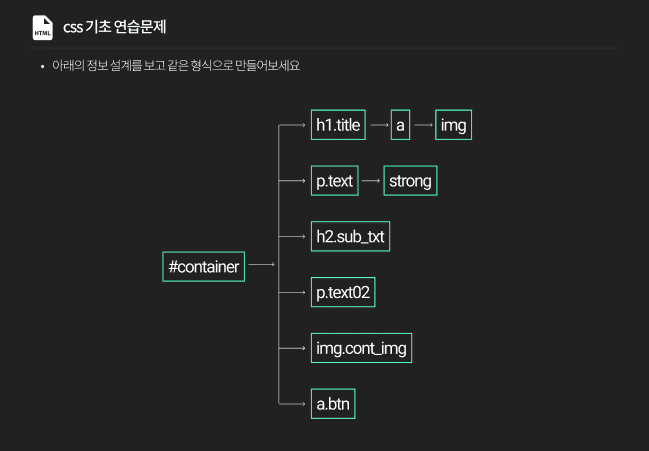
Task: Click the arrow between a and img
Action: (423, 125)
